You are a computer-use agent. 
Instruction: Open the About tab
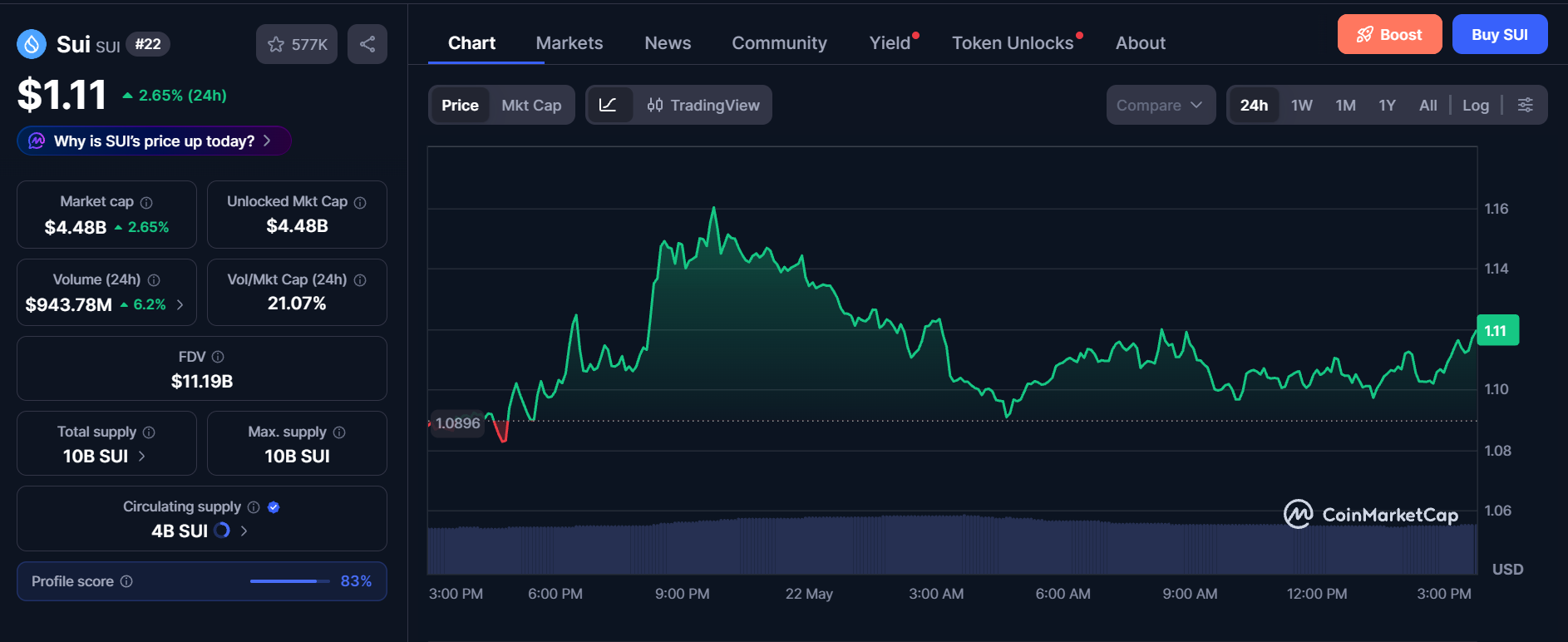tap(1140, 42)
